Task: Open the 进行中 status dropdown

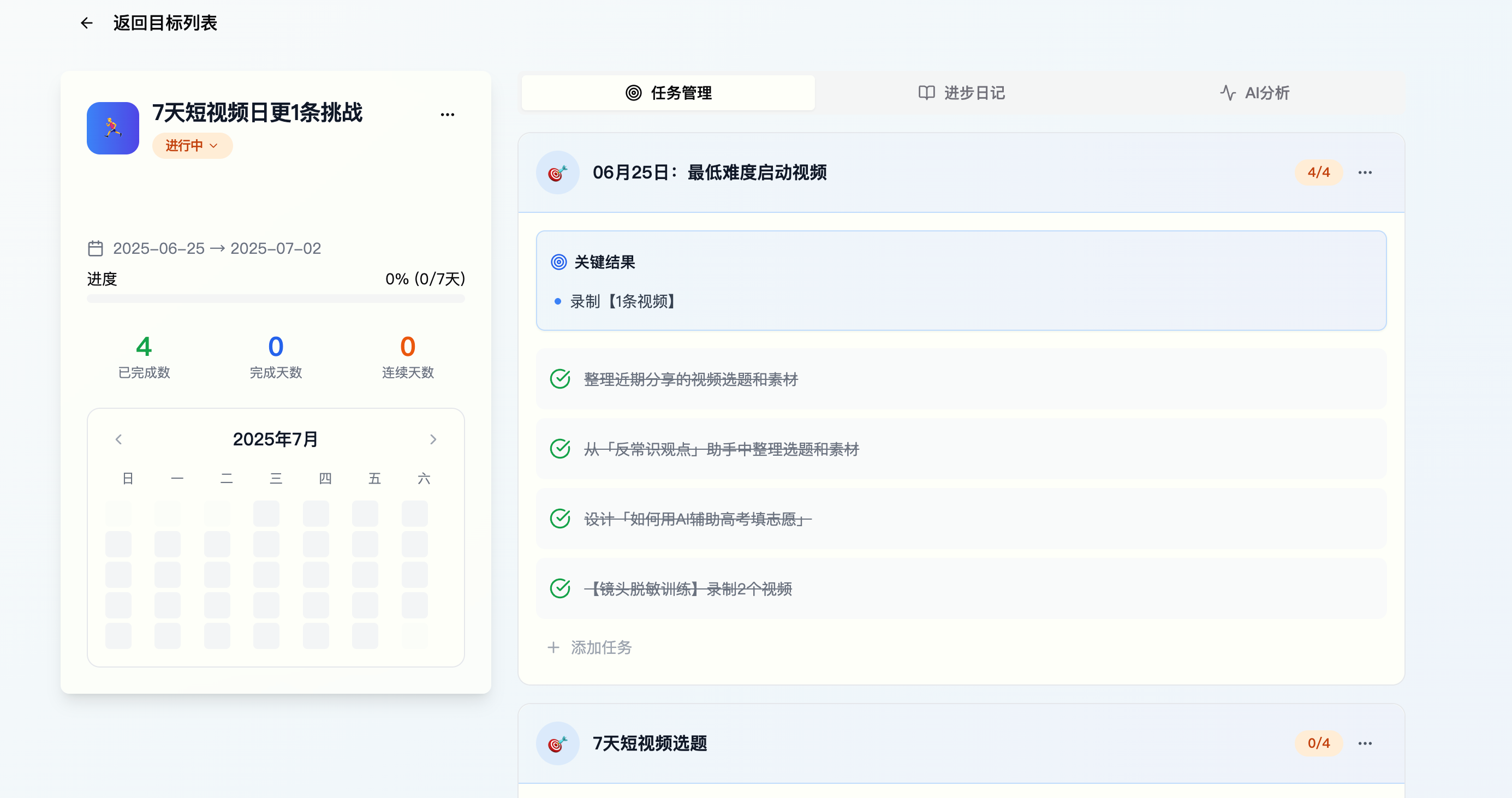Action: [x=192, y=146]
